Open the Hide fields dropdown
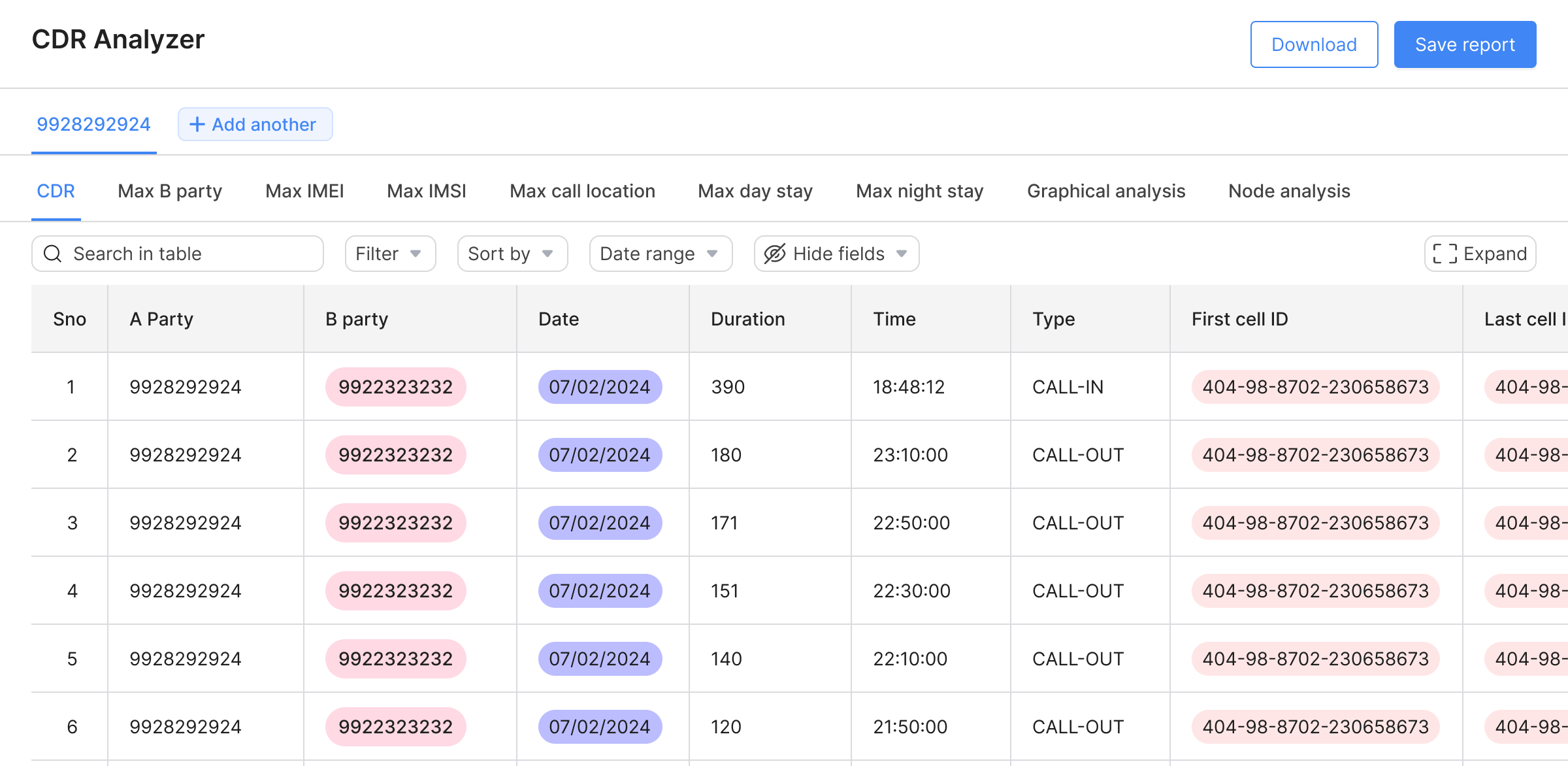 tap(836, 254)
